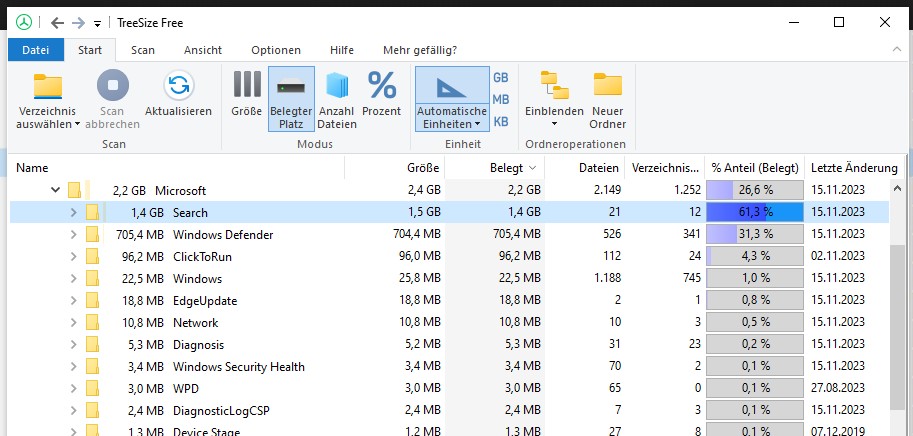Open the Einblenden dropdown

[554, 101]
